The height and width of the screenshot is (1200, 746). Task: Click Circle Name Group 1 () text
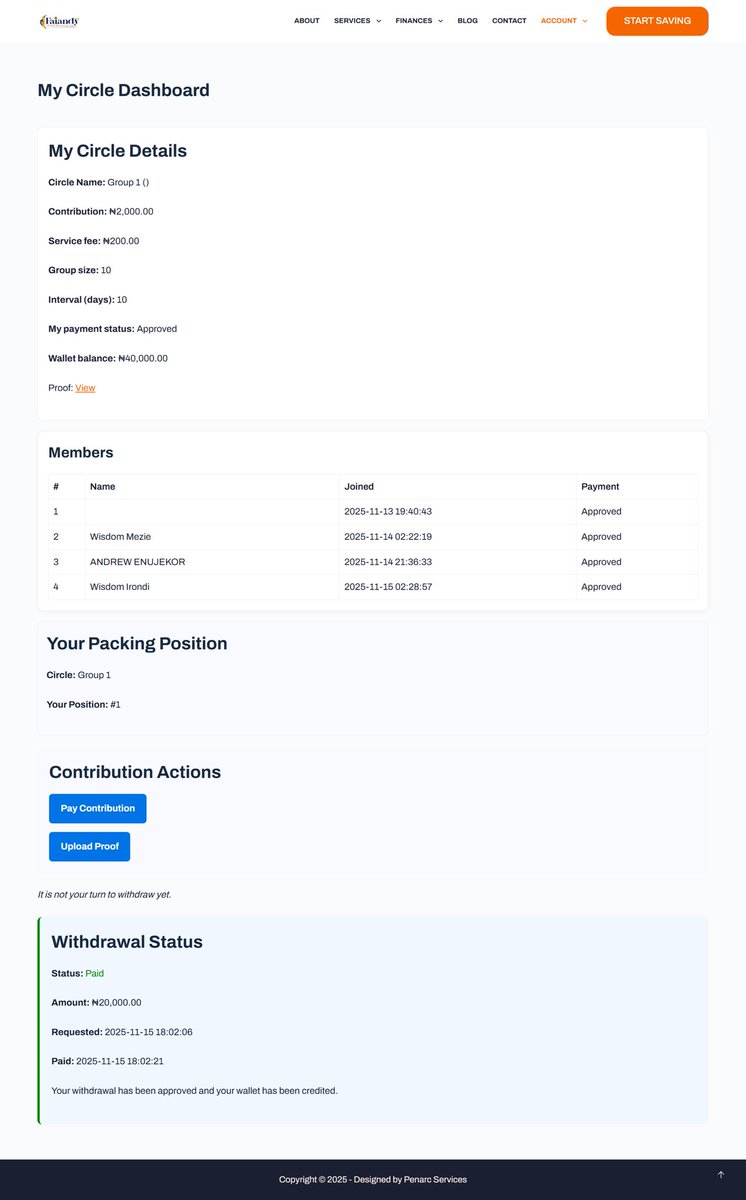[x=99, y=183]
